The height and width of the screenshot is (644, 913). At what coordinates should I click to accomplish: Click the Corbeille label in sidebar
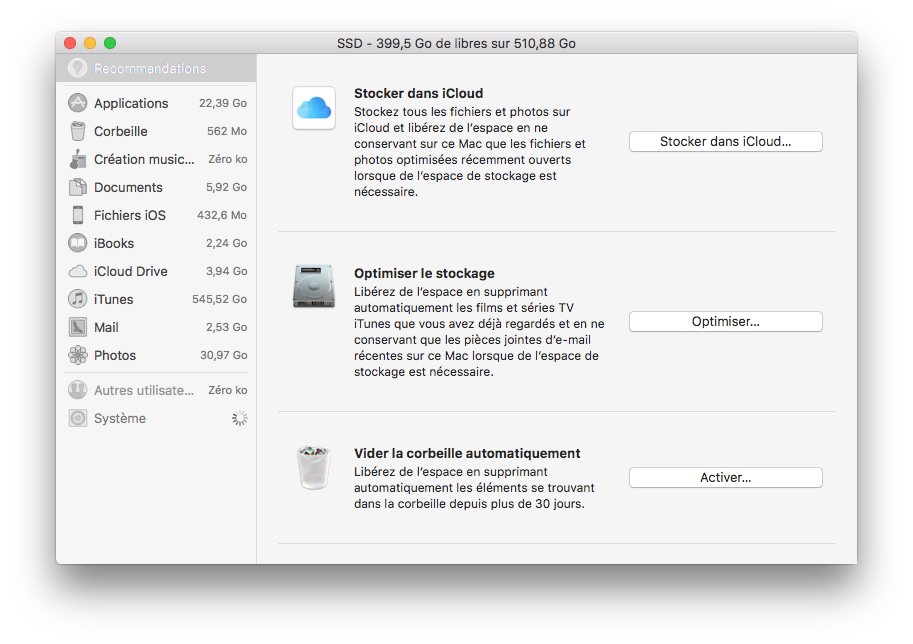point(121,132)
